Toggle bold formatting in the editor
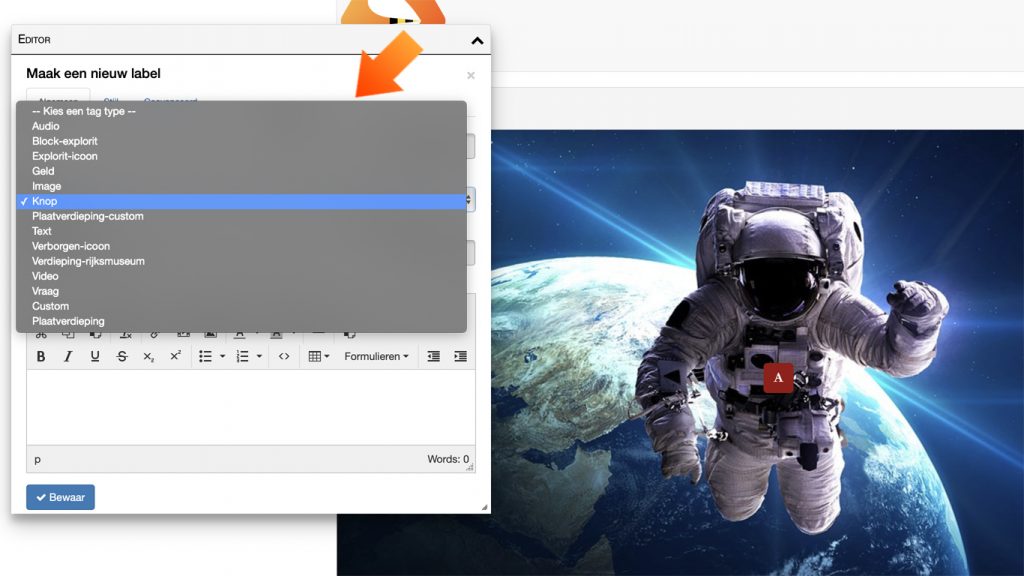Image resolution: width=1024 pixels, height=576 pixels. point(40,356)
